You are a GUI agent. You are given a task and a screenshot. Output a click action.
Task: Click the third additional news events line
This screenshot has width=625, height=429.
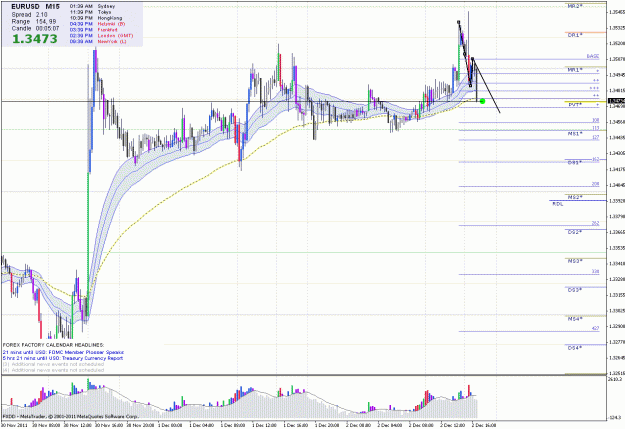click(x=53, y=364)
